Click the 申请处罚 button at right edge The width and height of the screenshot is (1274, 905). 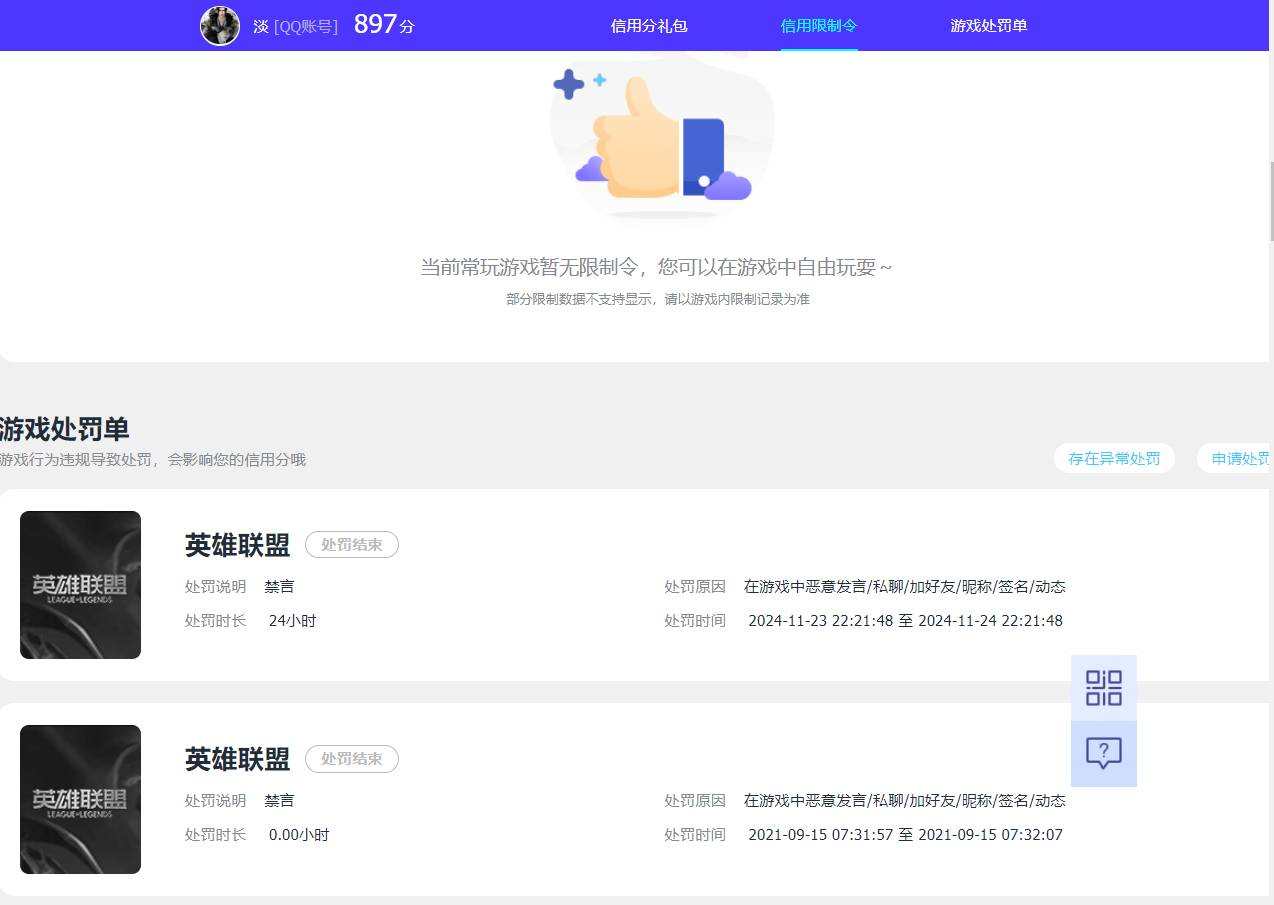click(1235, 459)
